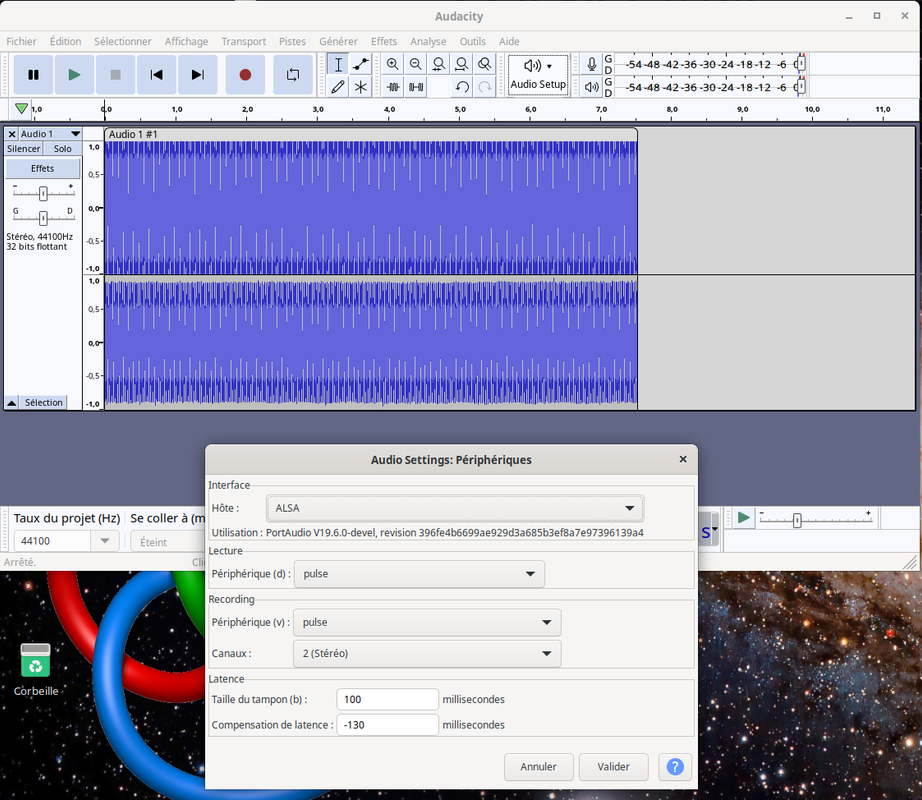The image size is (922, 800).
Task: Click the Zoom Out magnifier
Action: (x=416, y=64)
